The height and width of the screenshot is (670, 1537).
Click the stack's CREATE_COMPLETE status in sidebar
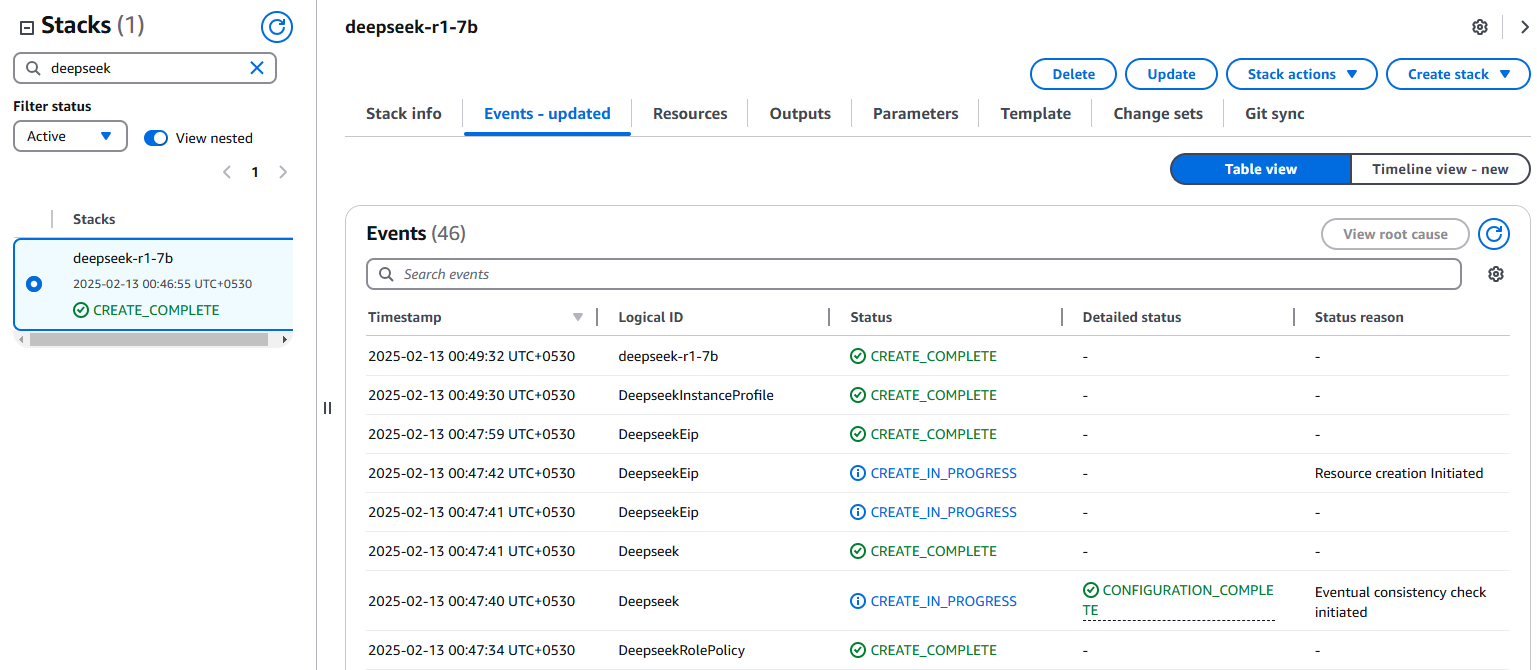pos(146,310)
